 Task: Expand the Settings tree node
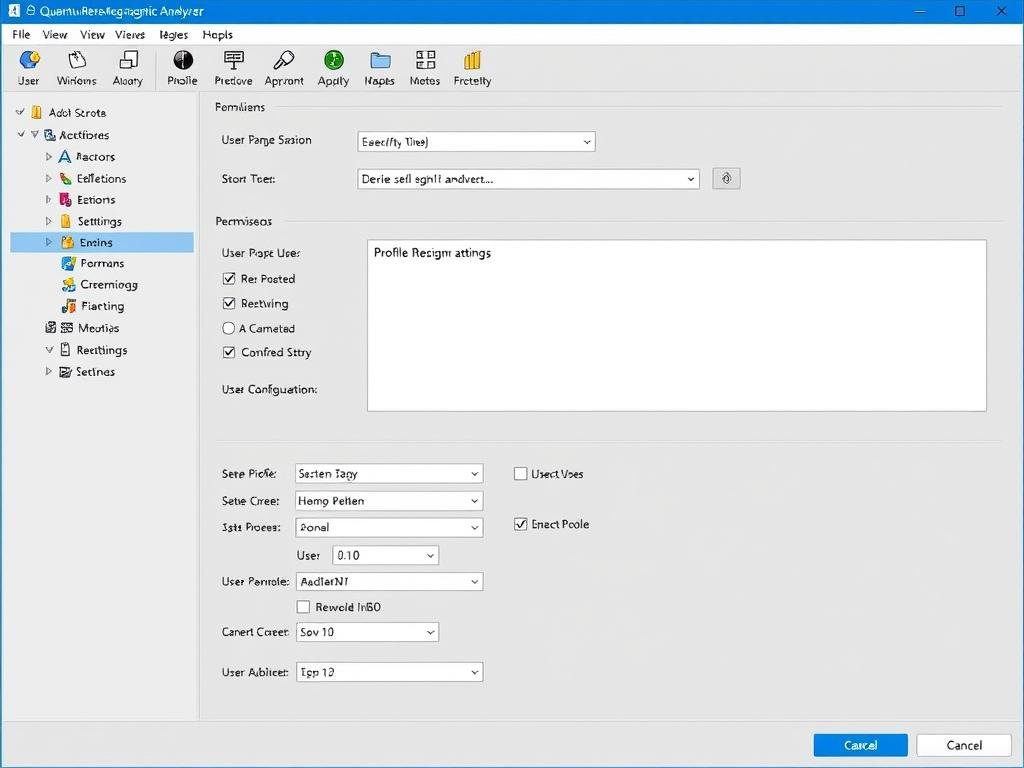point(49,221)
